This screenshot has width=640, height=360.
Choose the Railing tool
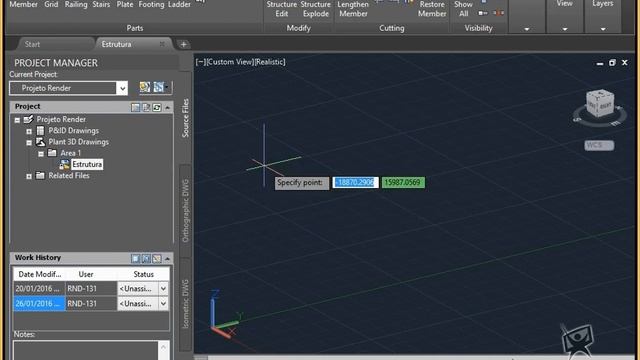point(76,4)
